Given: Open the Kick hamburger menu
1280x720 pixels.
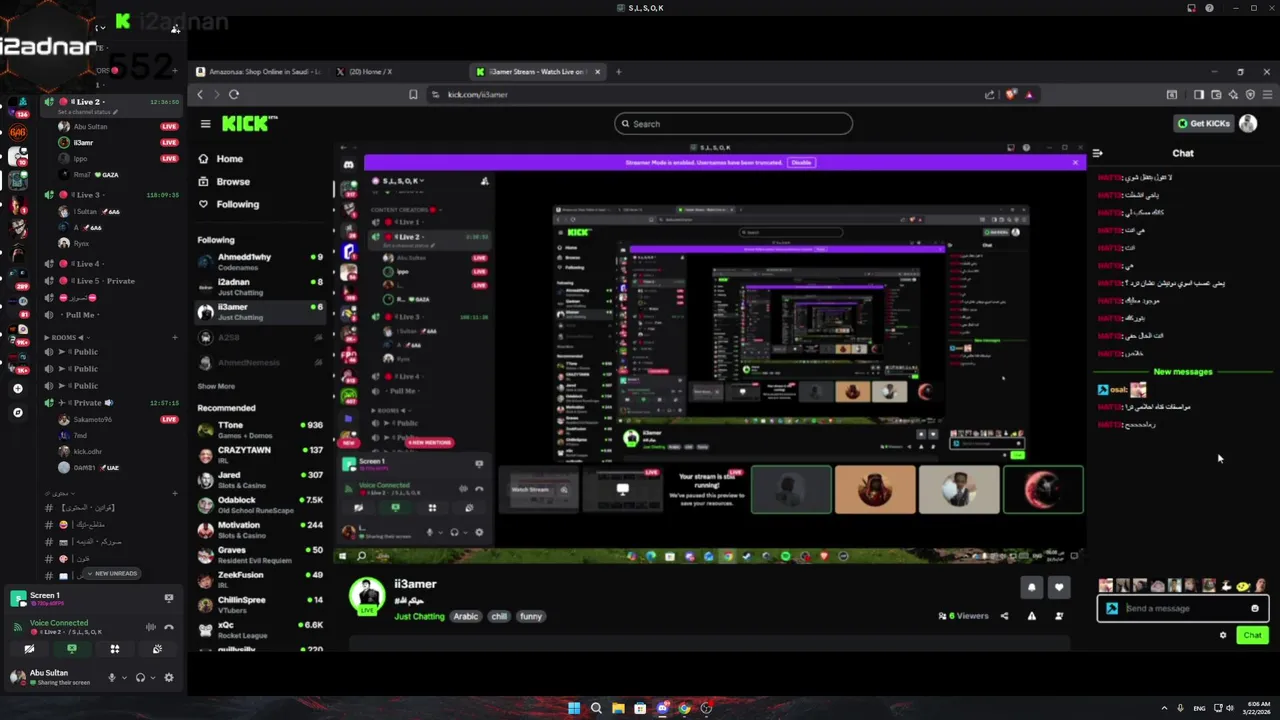Looking at the screenshot, I should click(x=205, y=124).
